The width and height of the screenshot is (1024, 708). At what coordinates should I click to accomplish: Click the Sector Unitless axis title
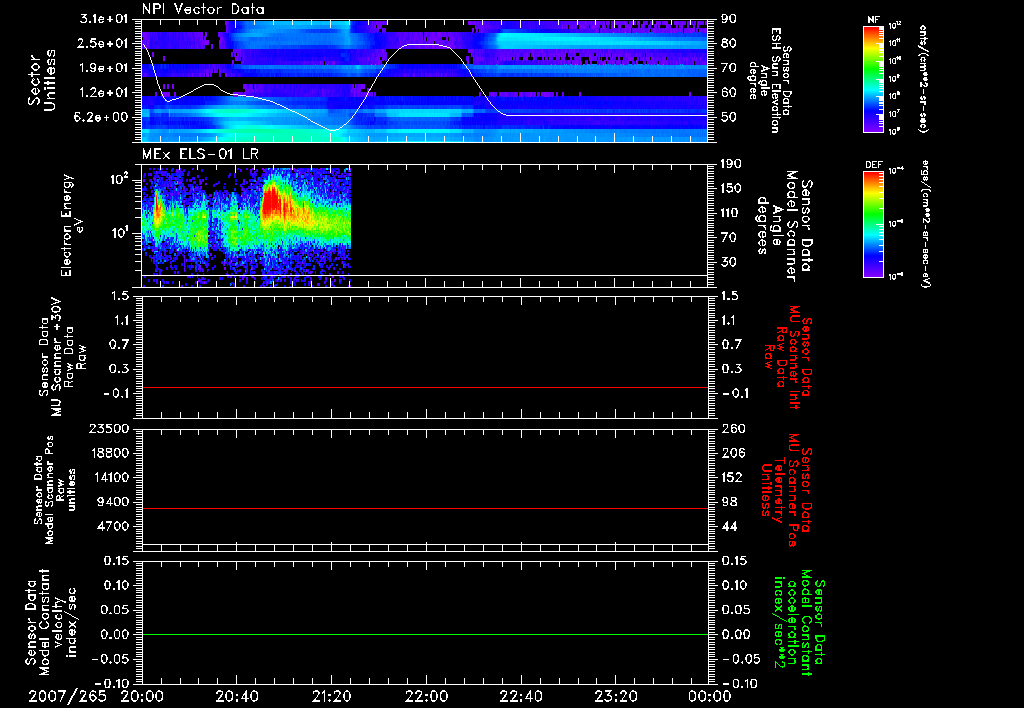click(x=42, y=80)
